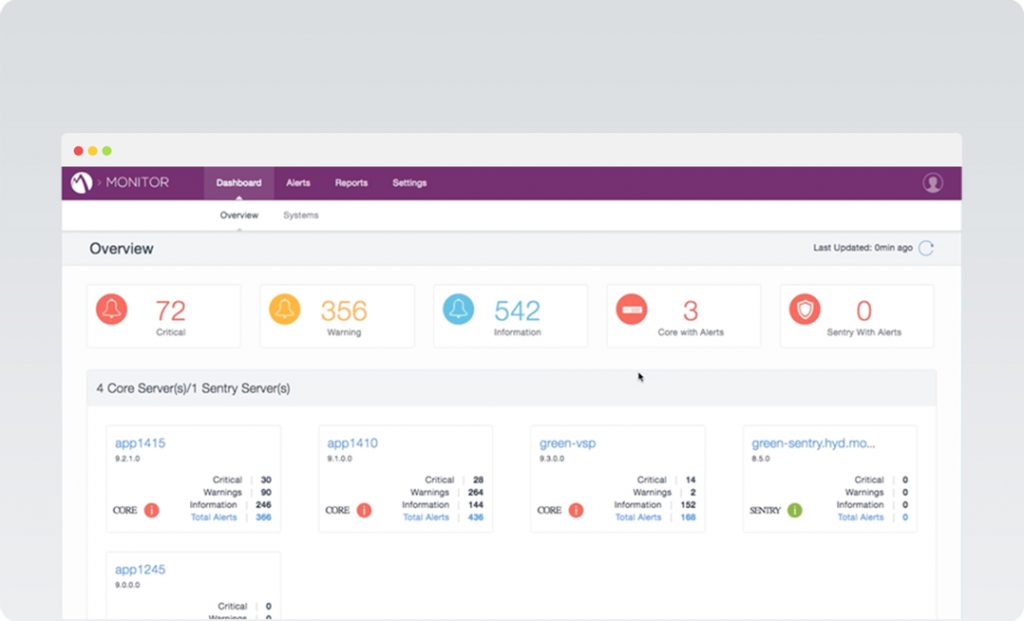Click the 4 Core Server(s)/1 Sentry Server(s) heading

pos(193,388)
